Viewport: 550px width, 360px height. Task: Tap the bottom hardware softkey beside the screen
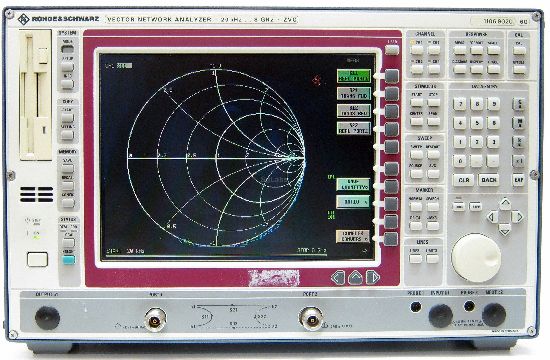[391, 239]
